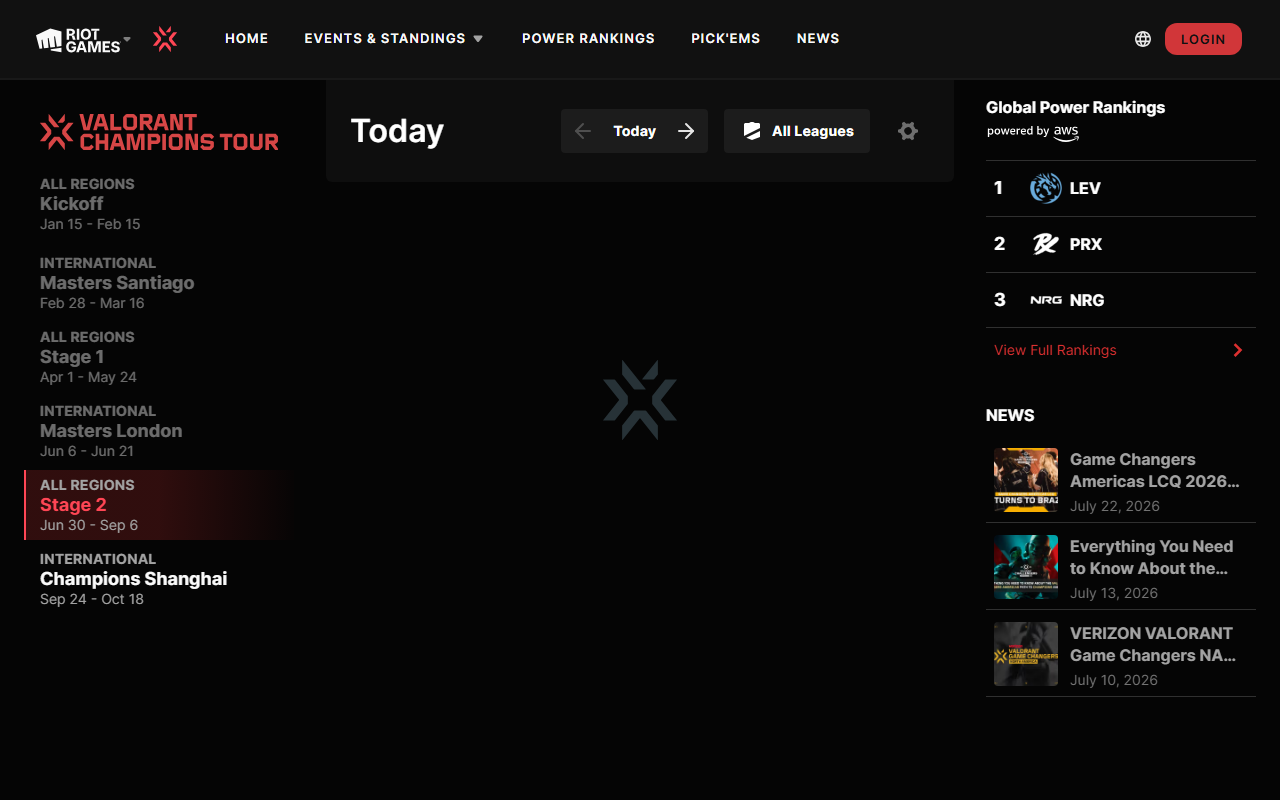This screenshot has height=800, width=1280.
Task: Click the July 13, 2026 news date
Action: 1114,593
